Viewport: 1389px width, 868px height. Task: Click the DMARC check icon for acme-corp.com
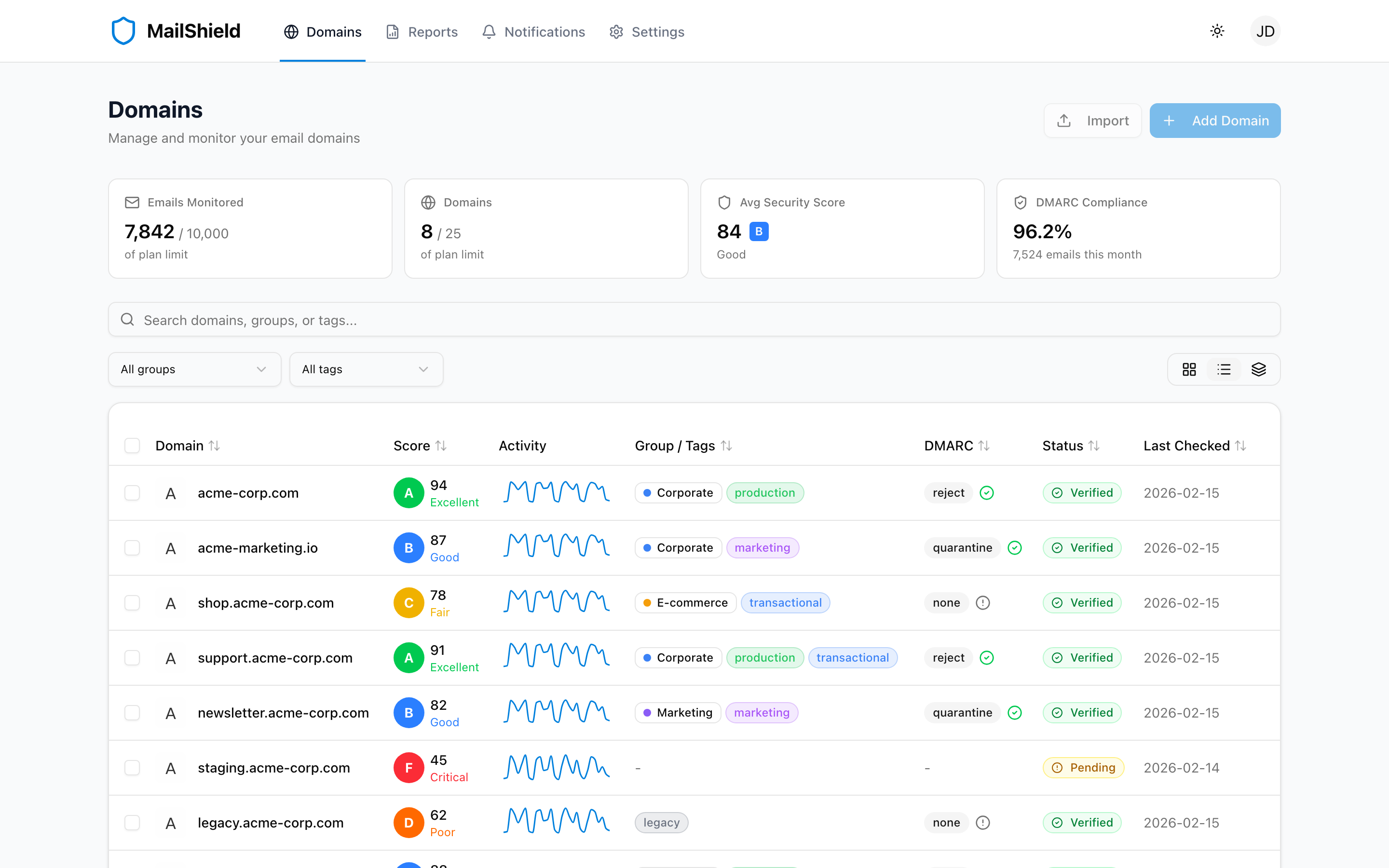tap(987, 492)
